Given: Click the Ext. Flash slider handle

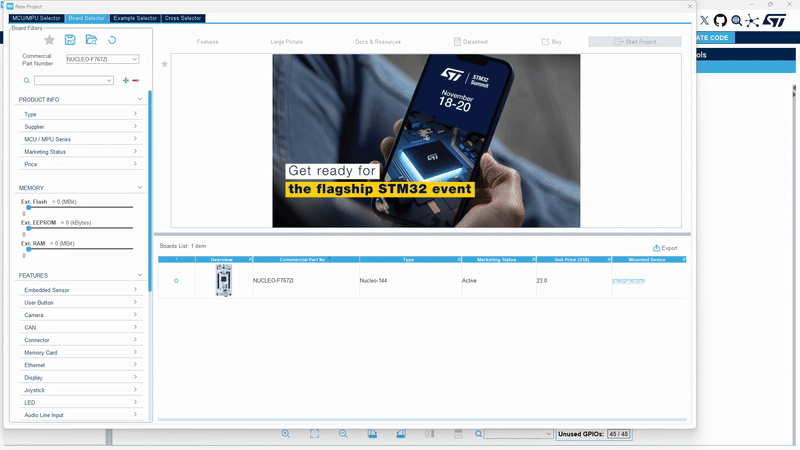Looking at the screenshot, I should tap(29, 208).
